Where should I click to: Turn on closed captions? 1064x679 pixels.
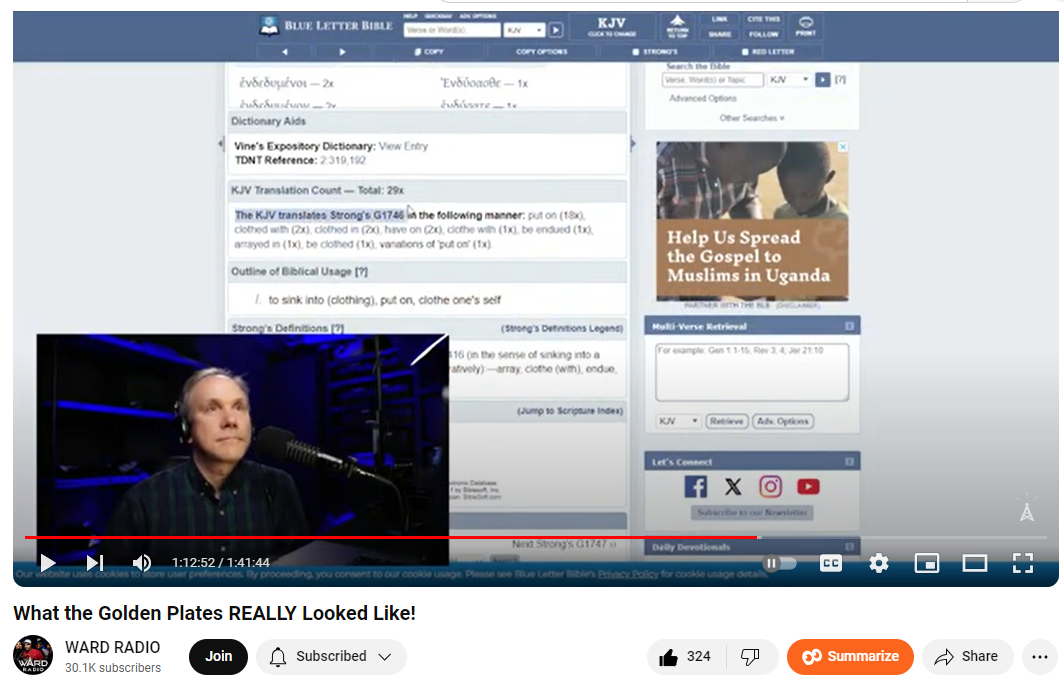pyautogui.click(x=831, y=563)
